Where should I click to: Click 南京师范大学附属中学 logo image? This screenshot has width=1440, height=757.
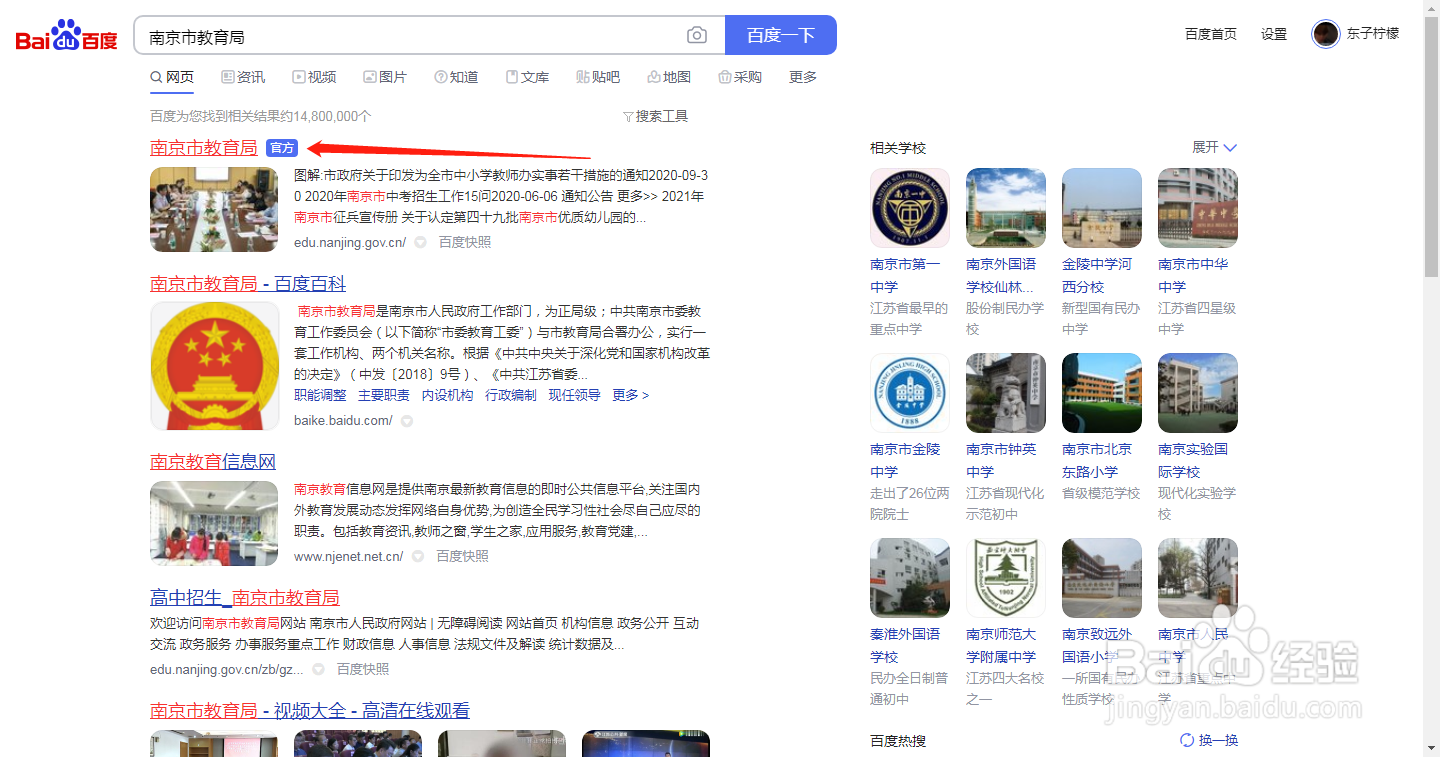[x=1006, y=578]
